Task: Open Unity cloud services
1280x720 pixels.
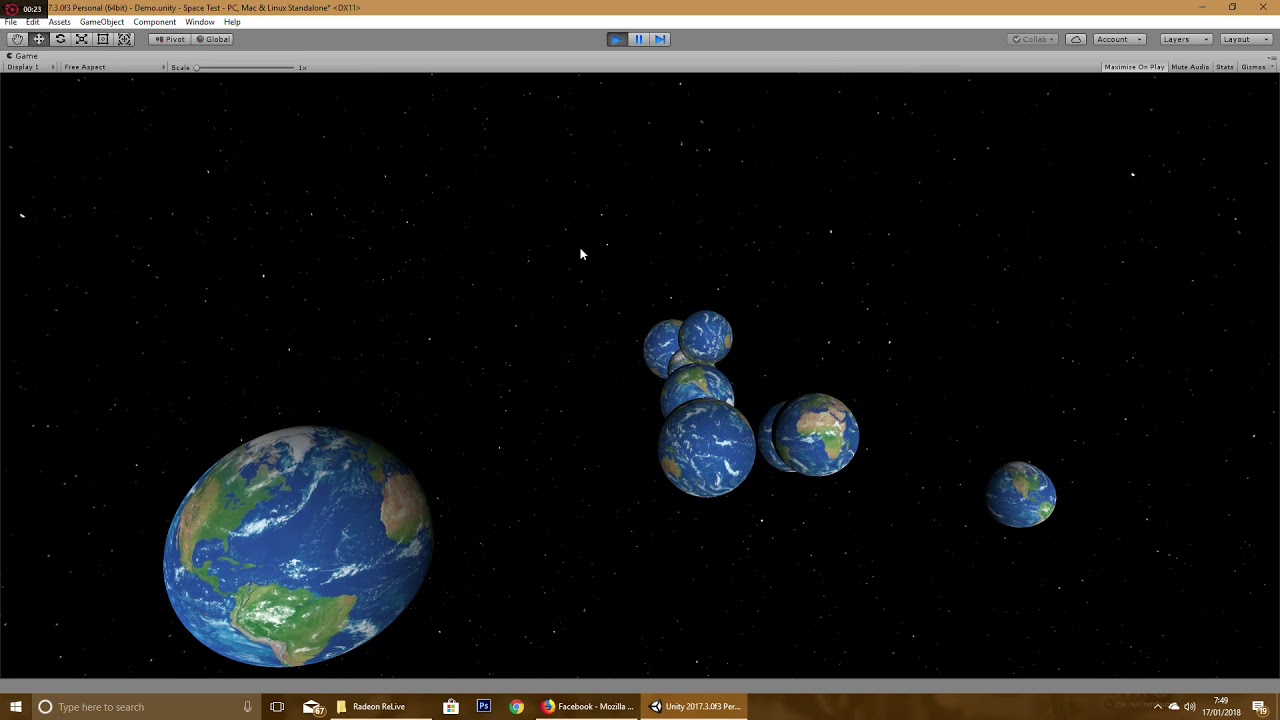Action: coord(1076,39)
